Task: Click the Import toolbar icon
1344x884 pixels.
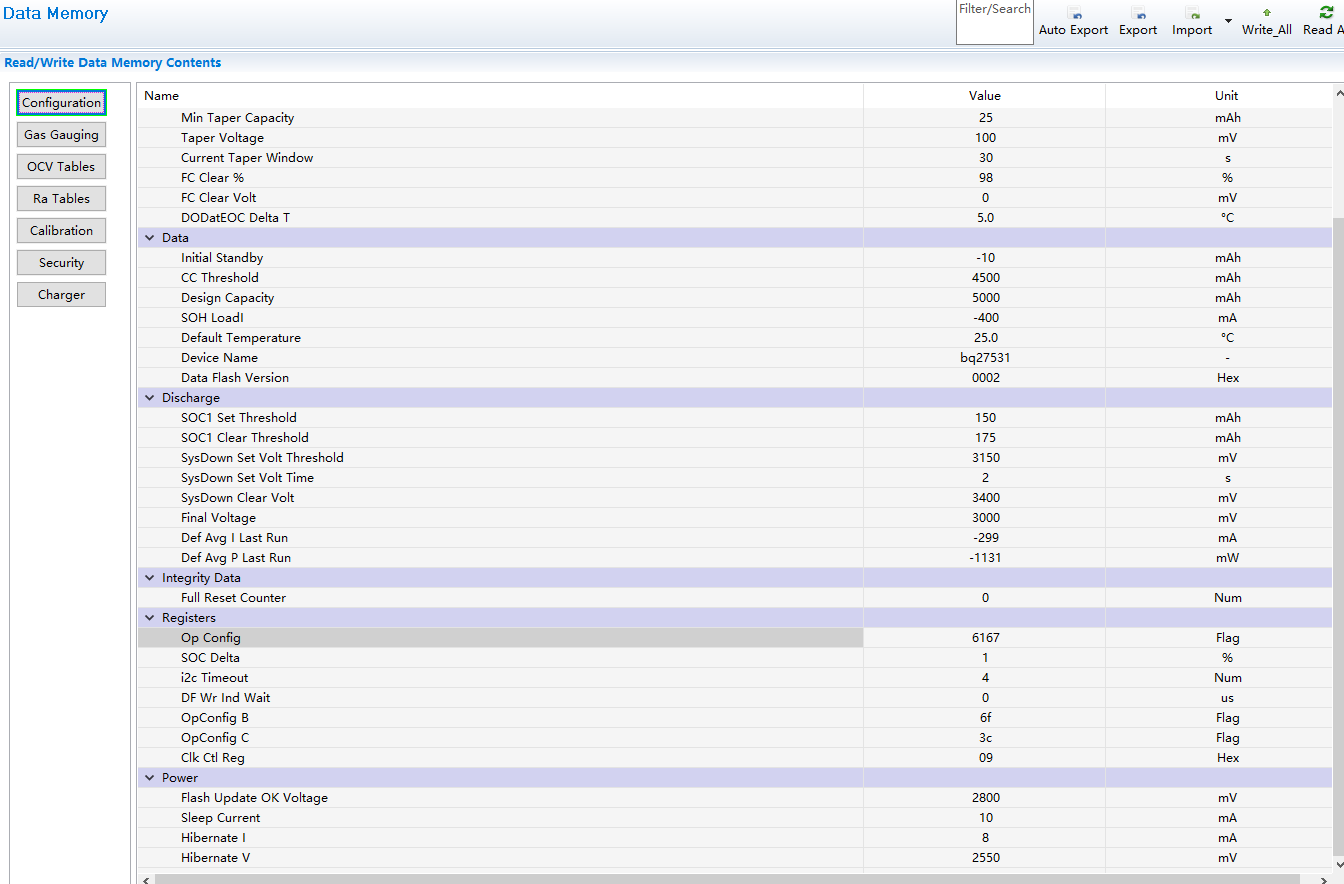Action: (x=1192, y=14)
